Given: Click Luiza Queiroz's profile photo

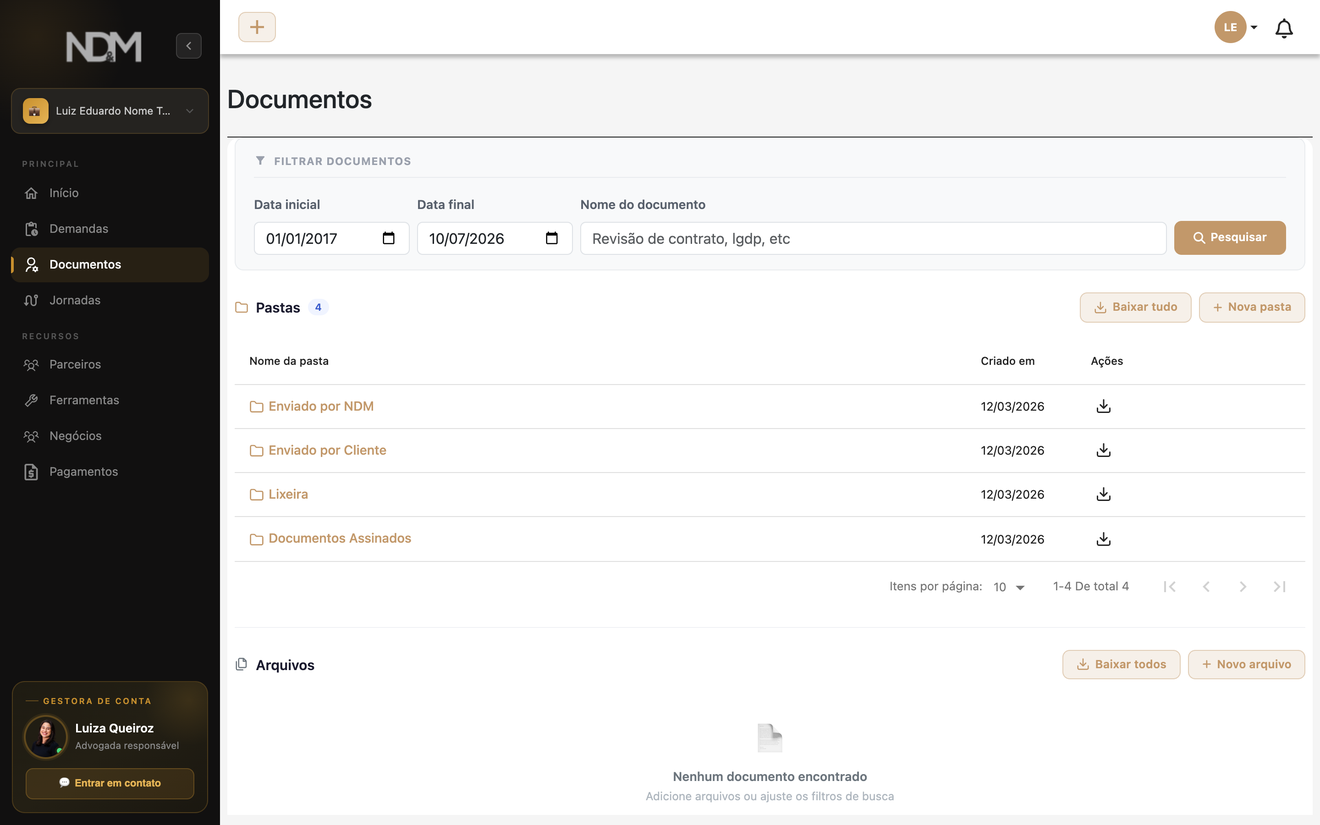Looking at the screenshot, I should pyautogui.click(x=45, y=736).
